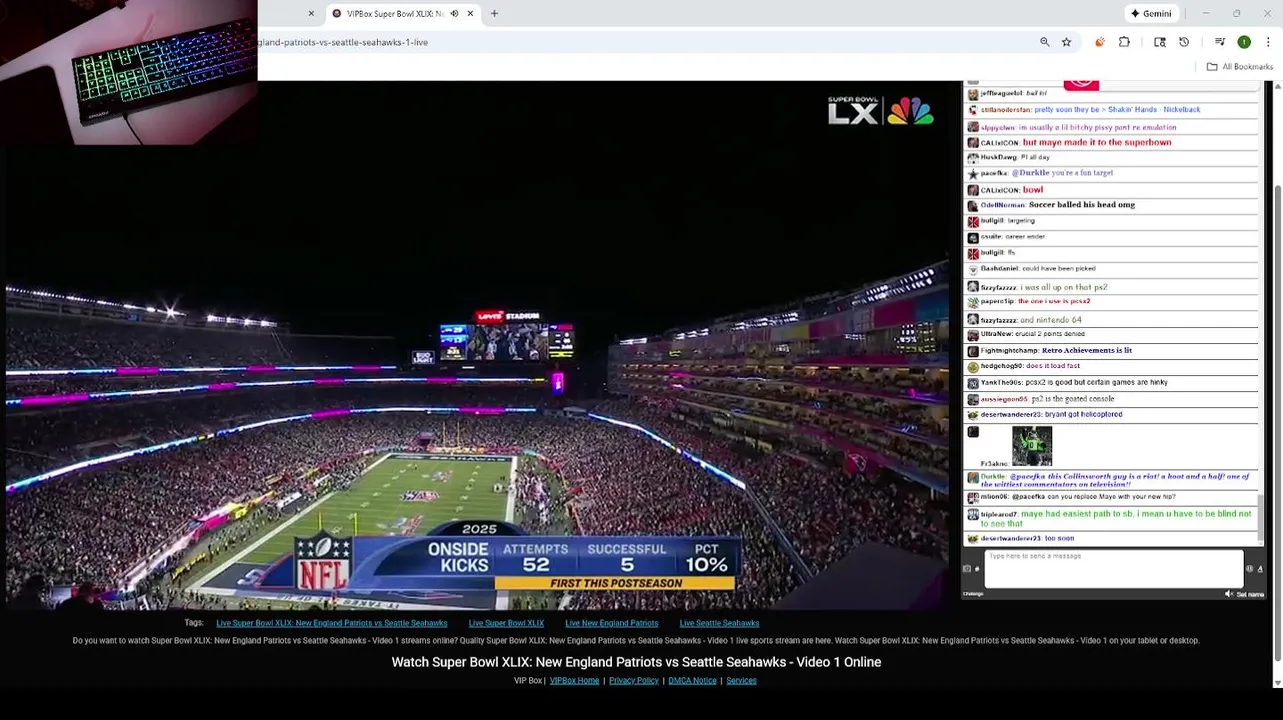Bookmark this page with the star icon
The height and width of the screenshot is (720, 1283).
1067,42
